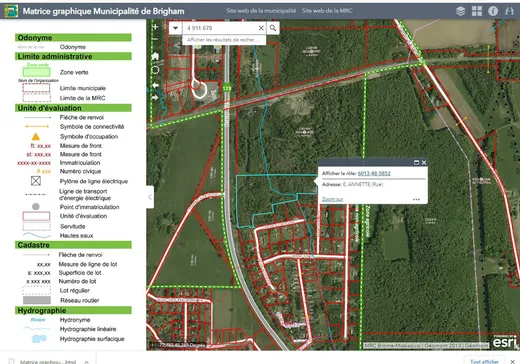Expand downloaded file options chevron

pyautogui.click(x=86, y=361)
